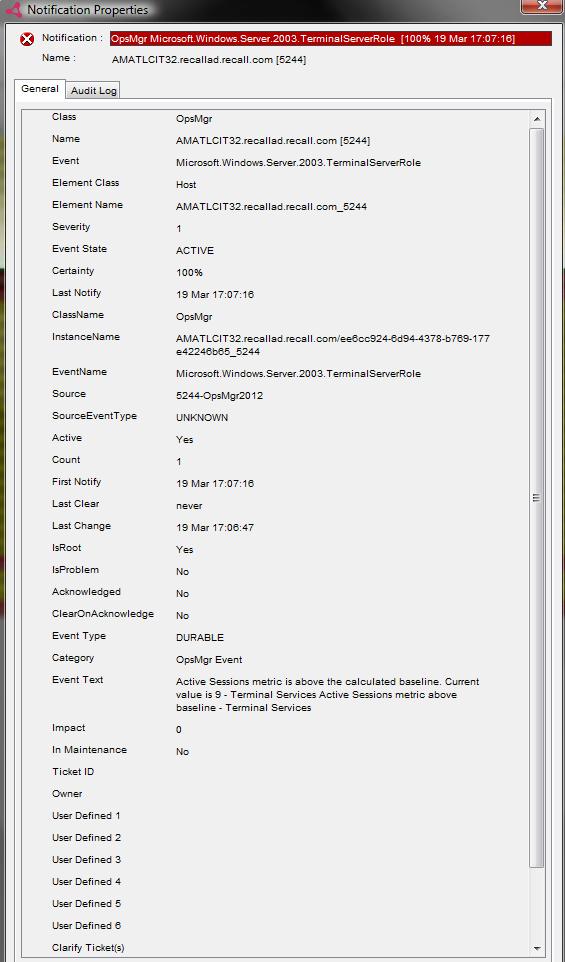Click the Owner label
The height and width of the screenshot is (962, 565).
67,794
